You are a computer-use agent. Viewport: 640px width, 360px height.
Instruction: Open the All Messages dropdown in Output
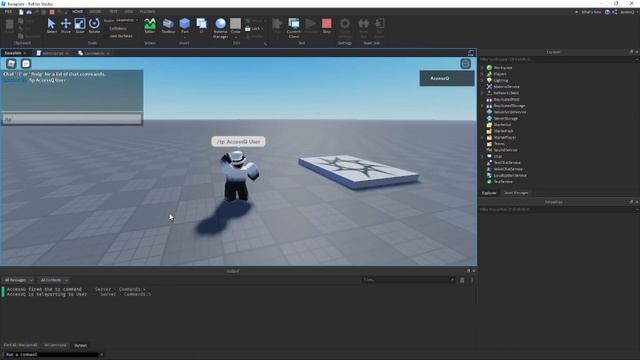tap(18, 280)
